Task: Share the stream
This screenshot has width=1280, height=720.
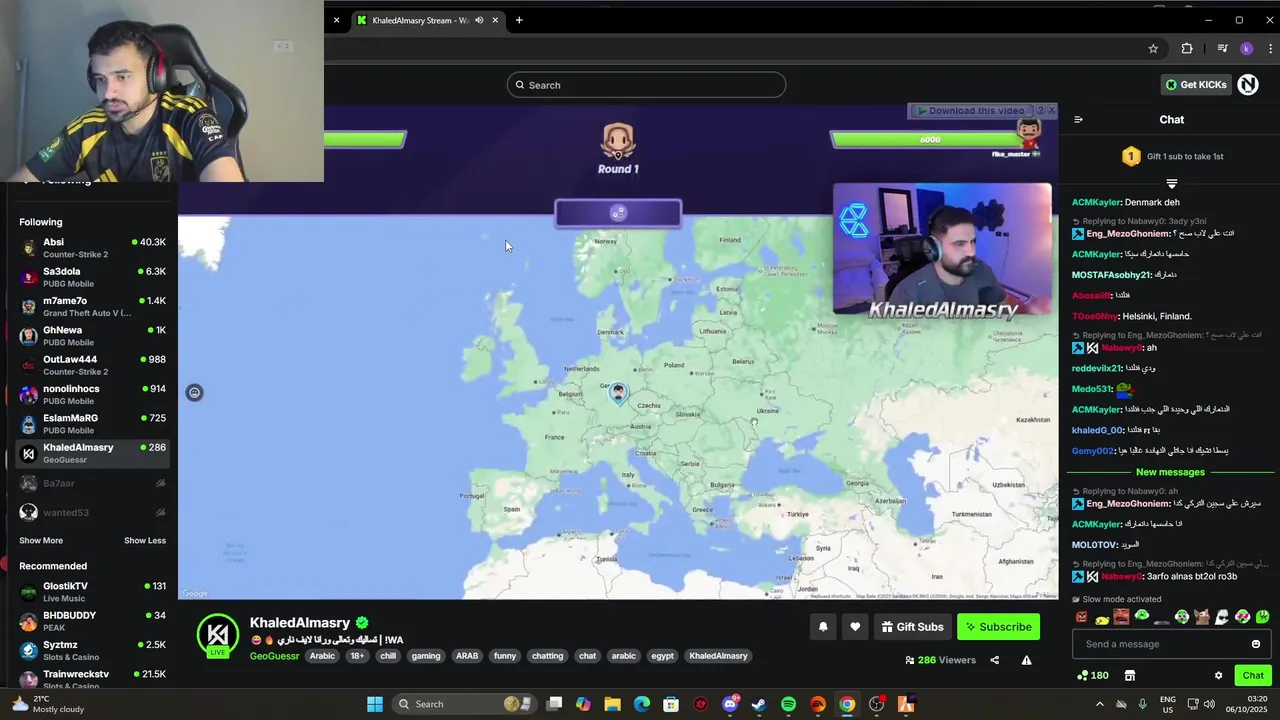Action: click(x=994, y=660)
